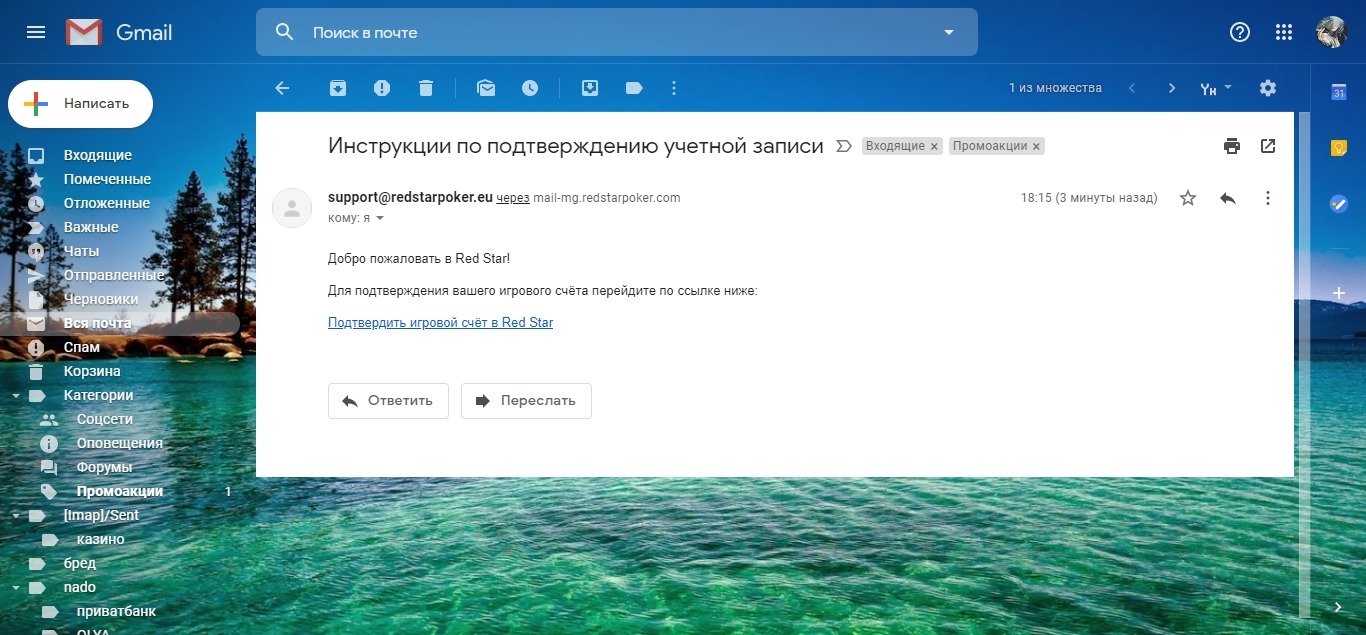Viewport: 1366px width, 635px height.
Task: Click the Ответить button
Action: click(x=388, y=400)
